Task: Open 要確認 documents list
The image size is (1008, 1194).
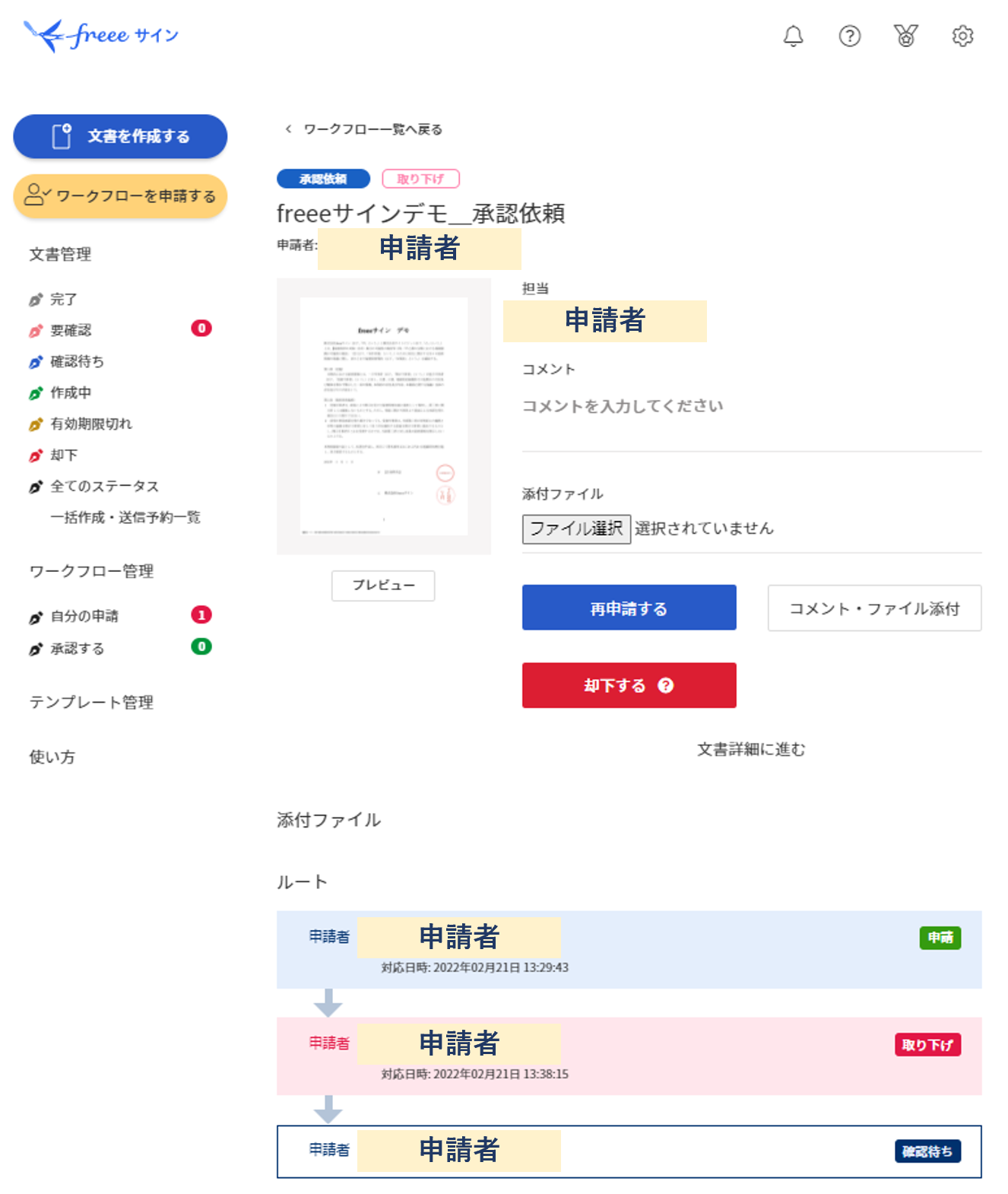Action: tap(71, 331)
